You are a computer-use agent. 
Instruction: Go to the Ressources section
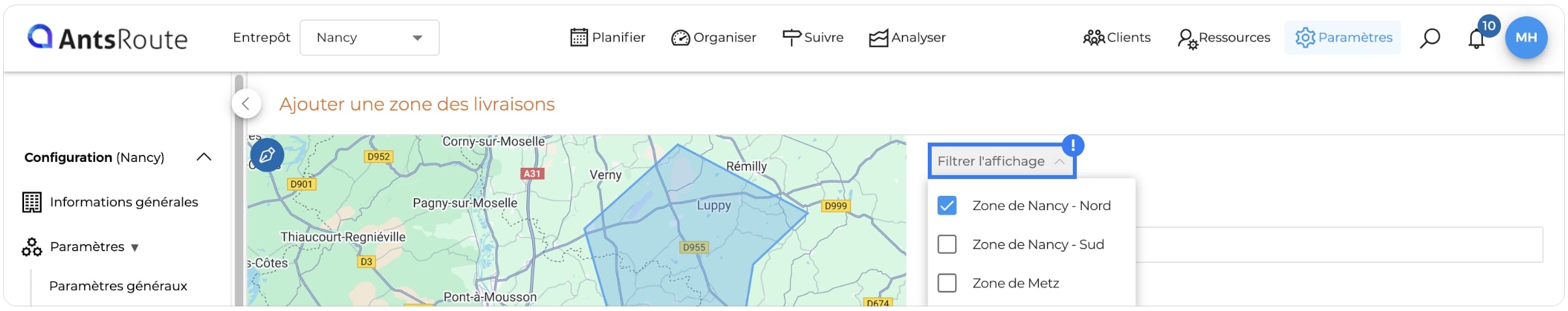coord(1224,38)
